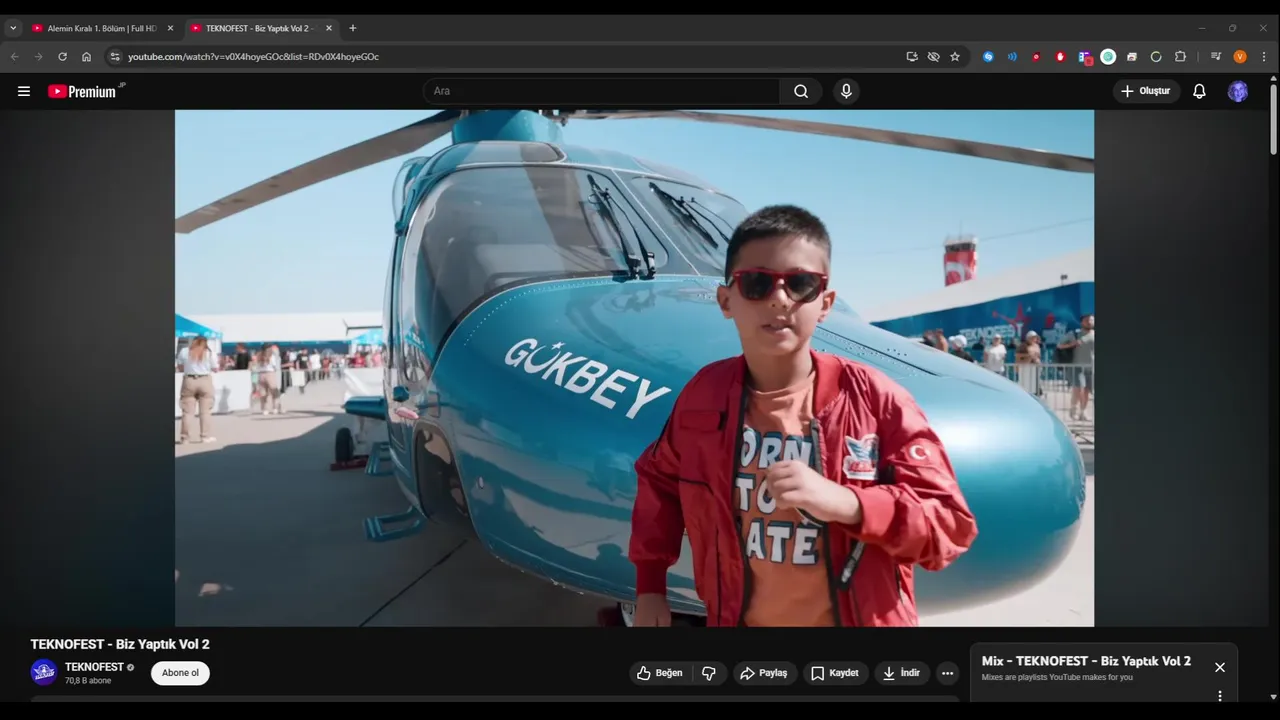Viewport: 1280px width, 720px height.
Task: Install app icon in the address bar
Action: [912, 57]
